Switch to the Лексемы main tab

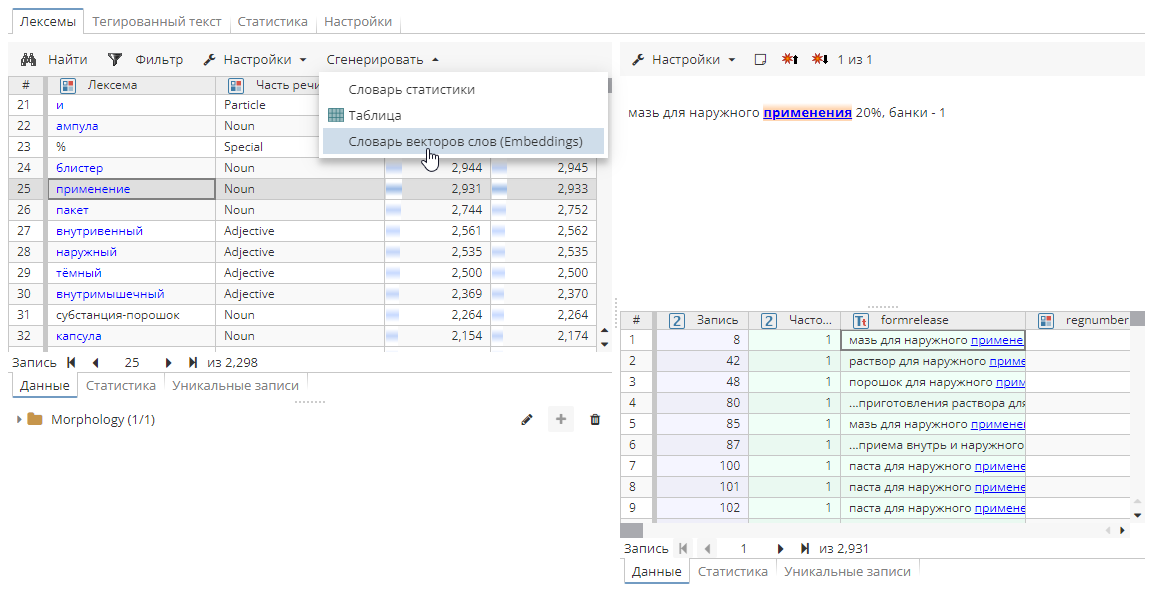47,21
